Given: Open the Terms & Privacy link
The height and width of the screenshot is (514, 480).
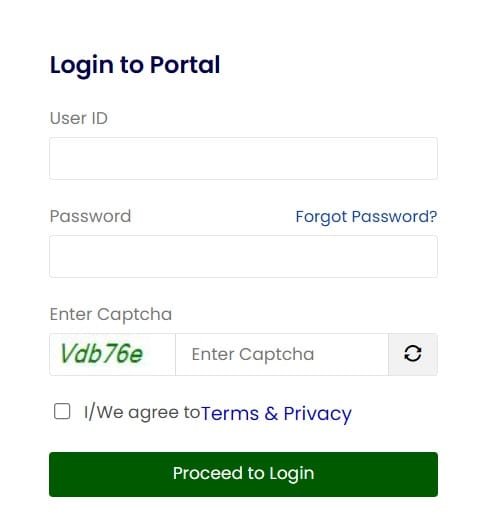Looking at the screenshot, I should (x=276, y=414).
